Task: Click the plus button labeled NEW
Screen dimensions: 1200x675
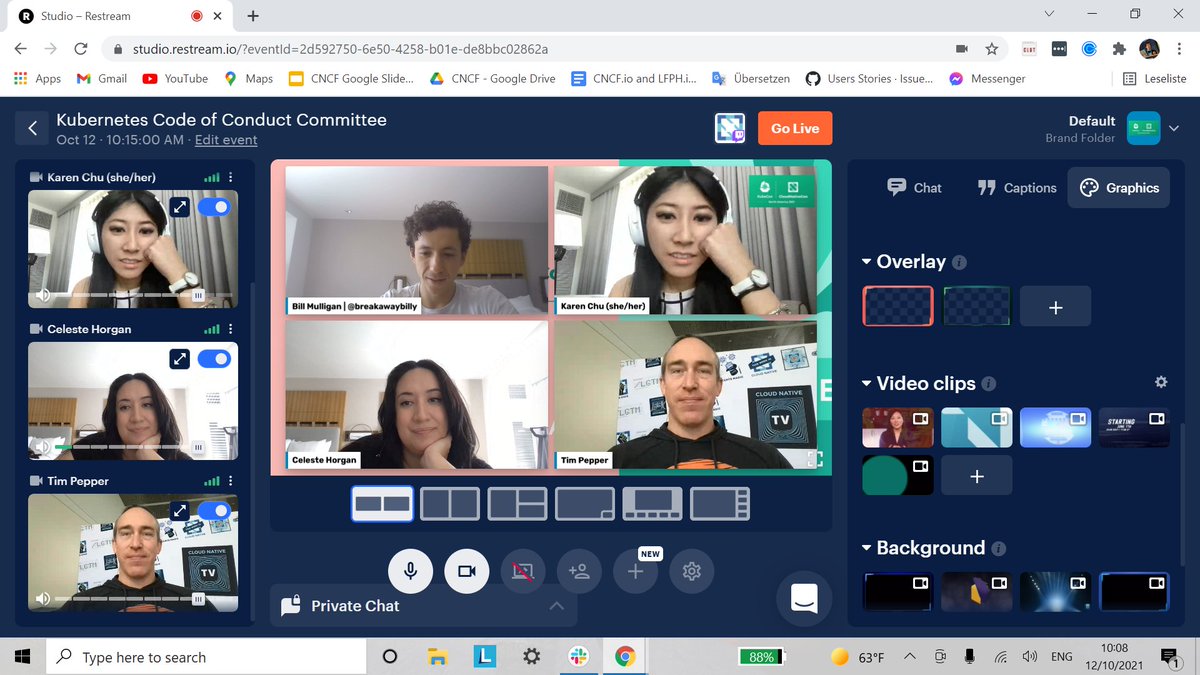Action: click(635, 571)
